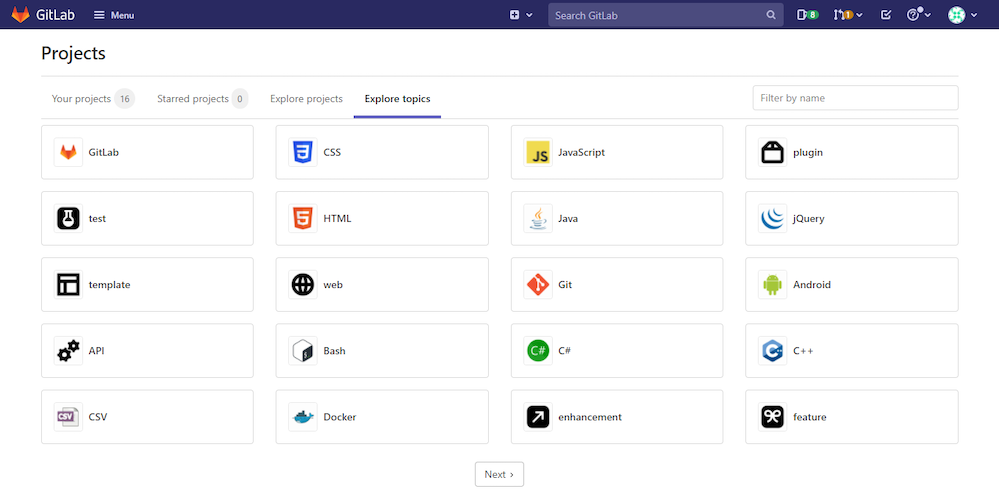Click the plugin box icon
The image size is (999, 497).
(772, 152)
